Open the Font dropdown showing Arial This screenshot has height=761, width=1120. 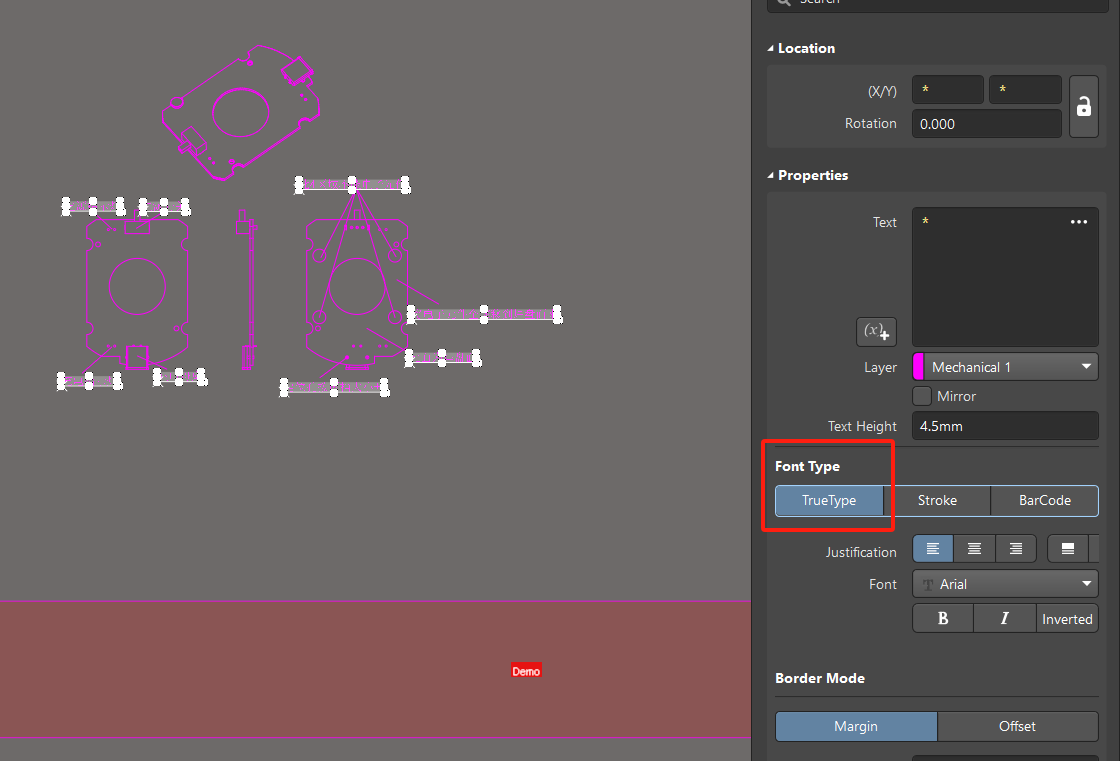click(x=1005, y=584)
